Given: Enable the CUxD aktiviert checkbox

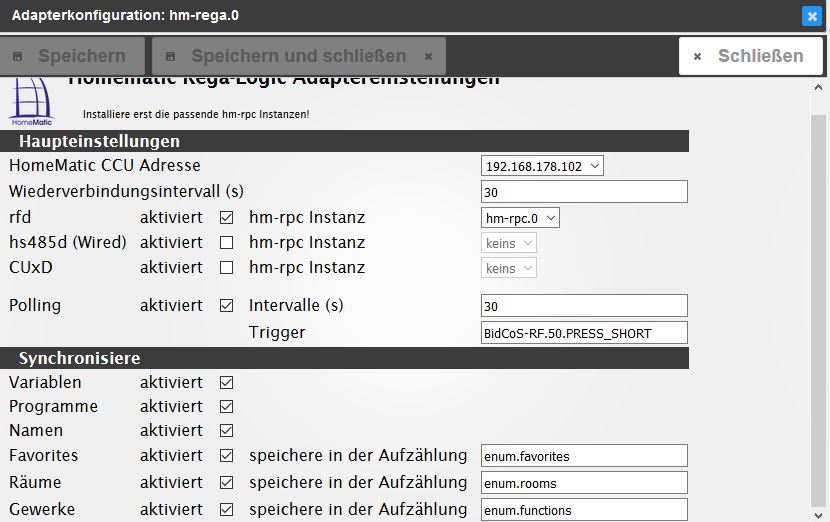Looking at the screenshot, I should point(227,267).
